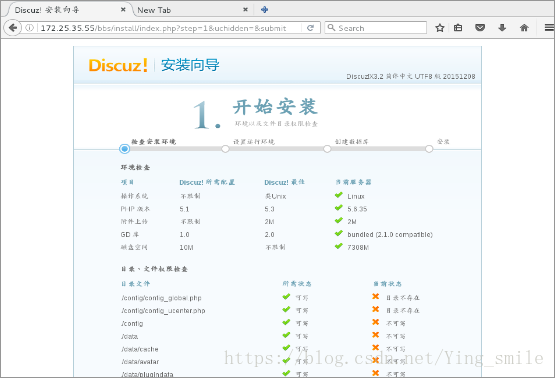Close the Discuz! tab
Image resolution: width=555 pixels, height=378 pixels.
[123, 10]
